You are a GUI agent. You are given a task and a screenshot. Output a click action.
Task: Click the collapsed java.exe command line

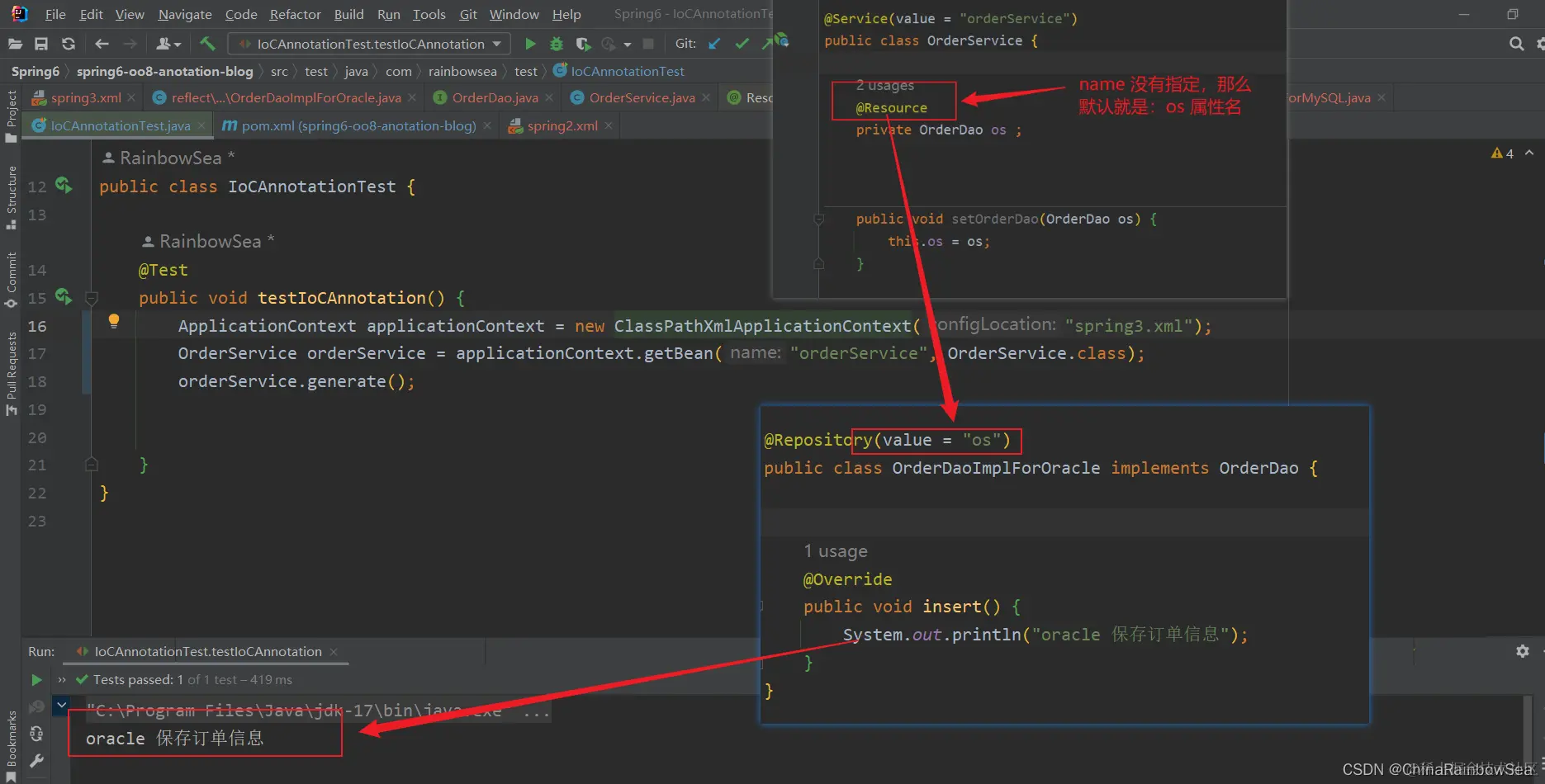click(317, 711)
